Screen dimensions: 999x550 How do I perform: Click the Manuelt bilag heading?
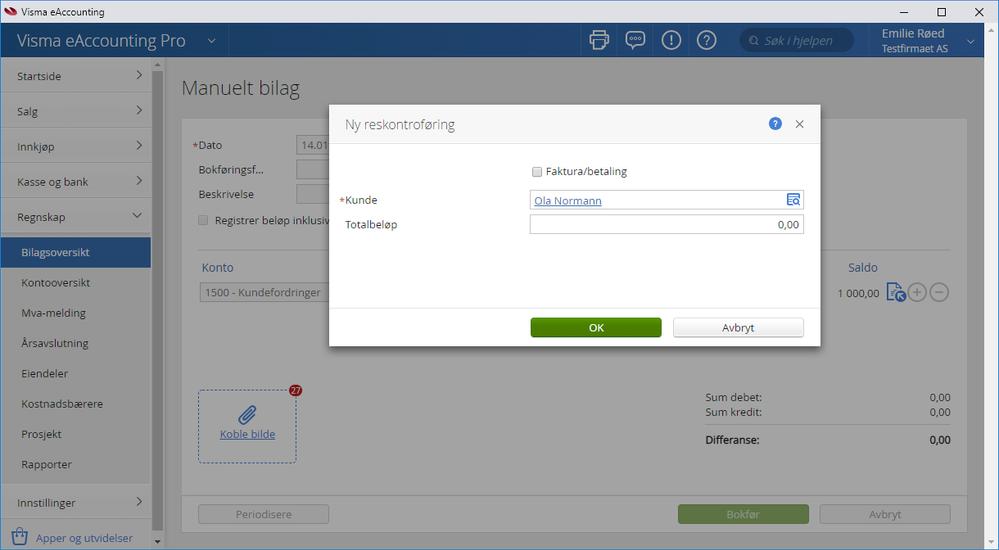pos(240,87)
